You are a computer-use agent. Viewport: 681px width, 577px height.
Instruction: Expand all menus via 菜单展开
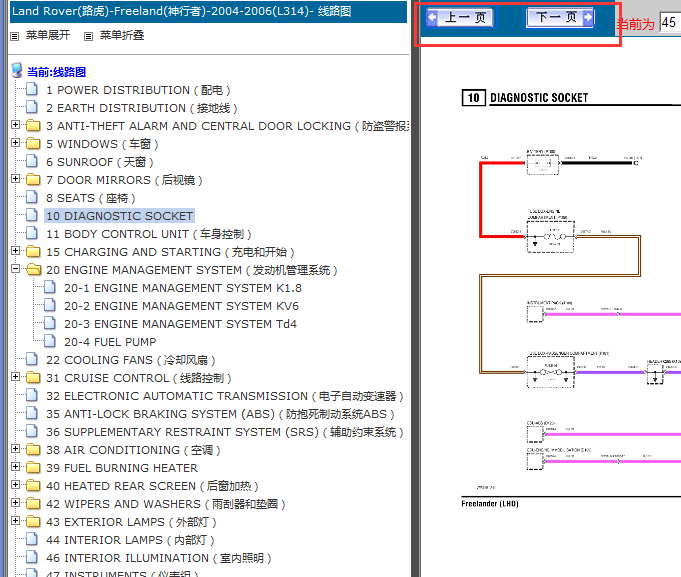point(48,35)
